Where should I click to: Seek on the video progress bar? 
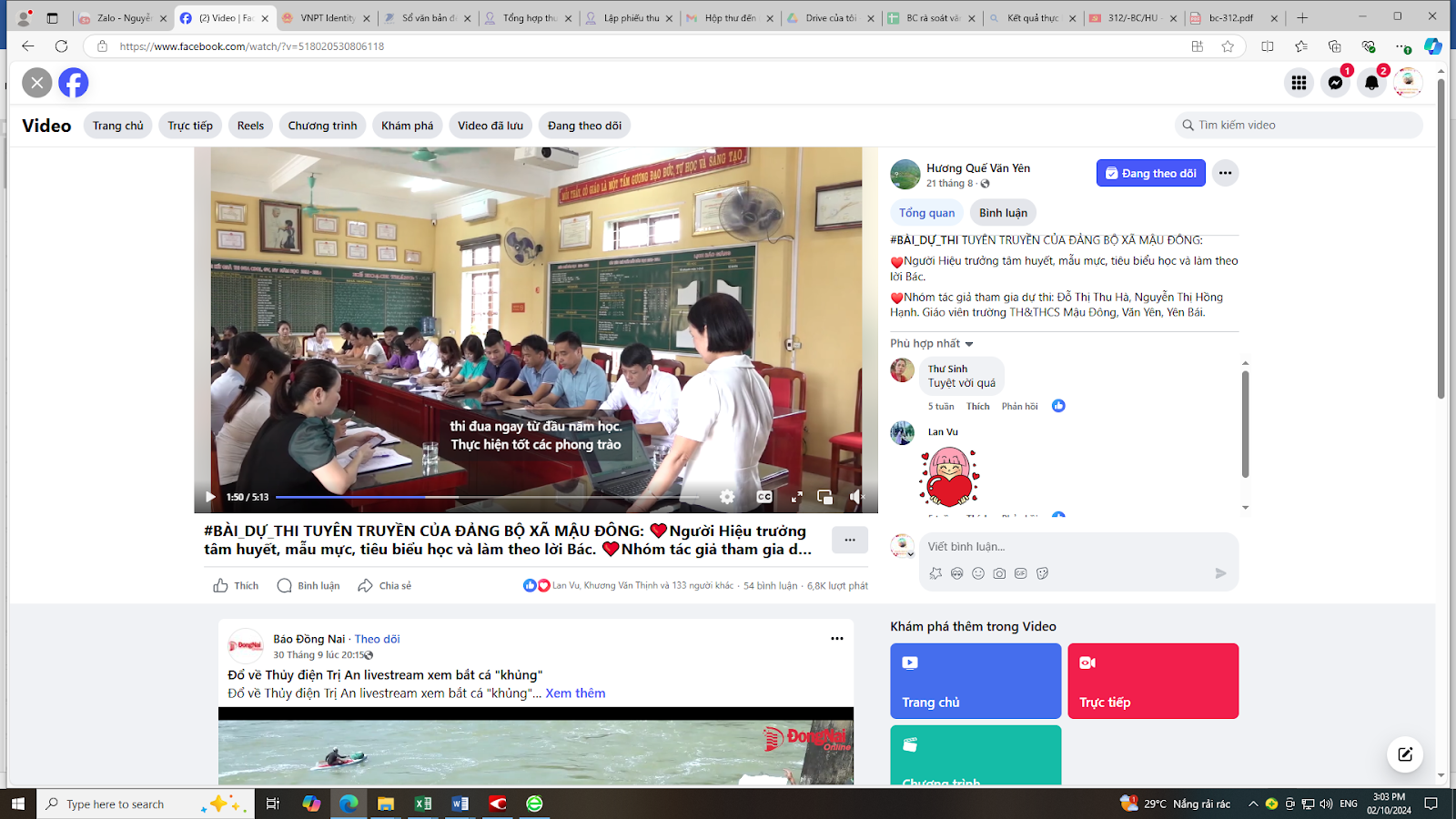[x=487, y=497]
